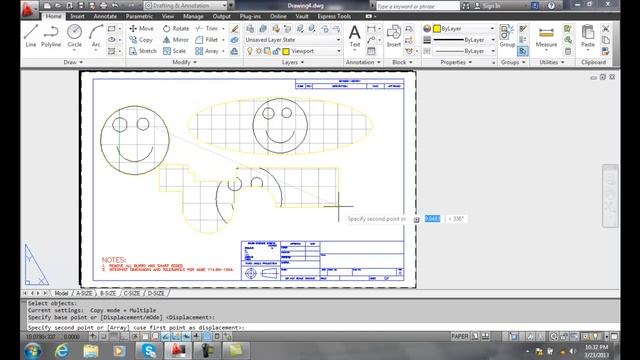Screen dimensions: 640x360
Task: Open the linetype ByLayer dropdown
Action: (464, 51)
